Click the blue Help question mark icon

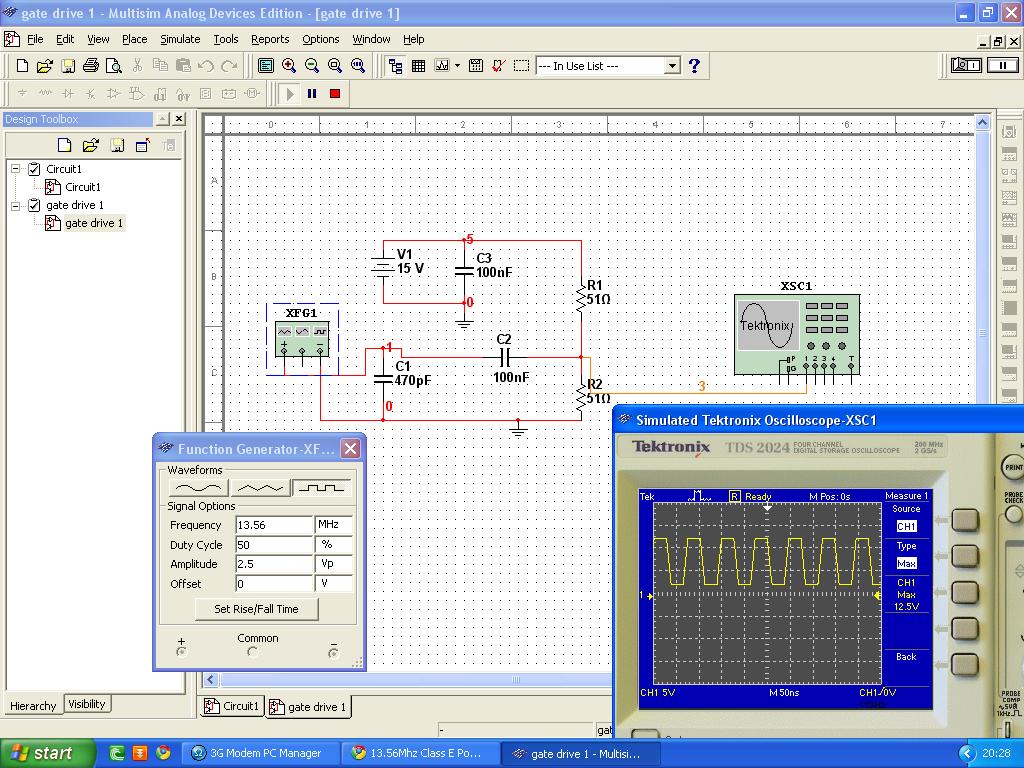694,66
